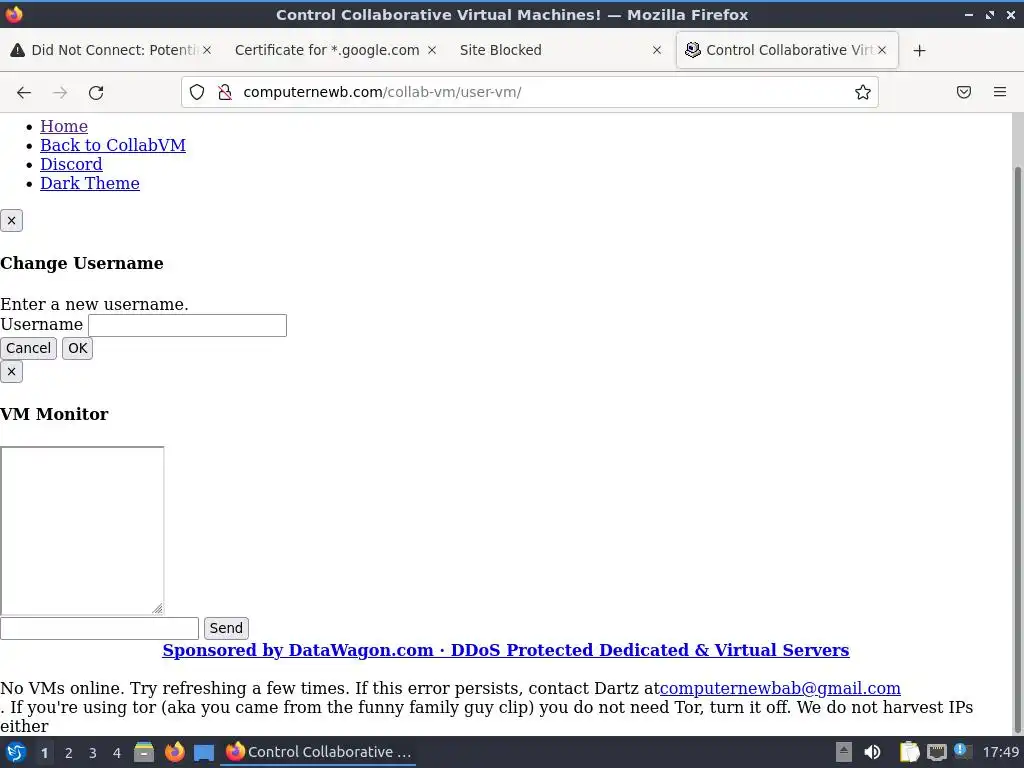Close the 'Site Blocked' tab
1024x768 pixels.
(656, 50)
